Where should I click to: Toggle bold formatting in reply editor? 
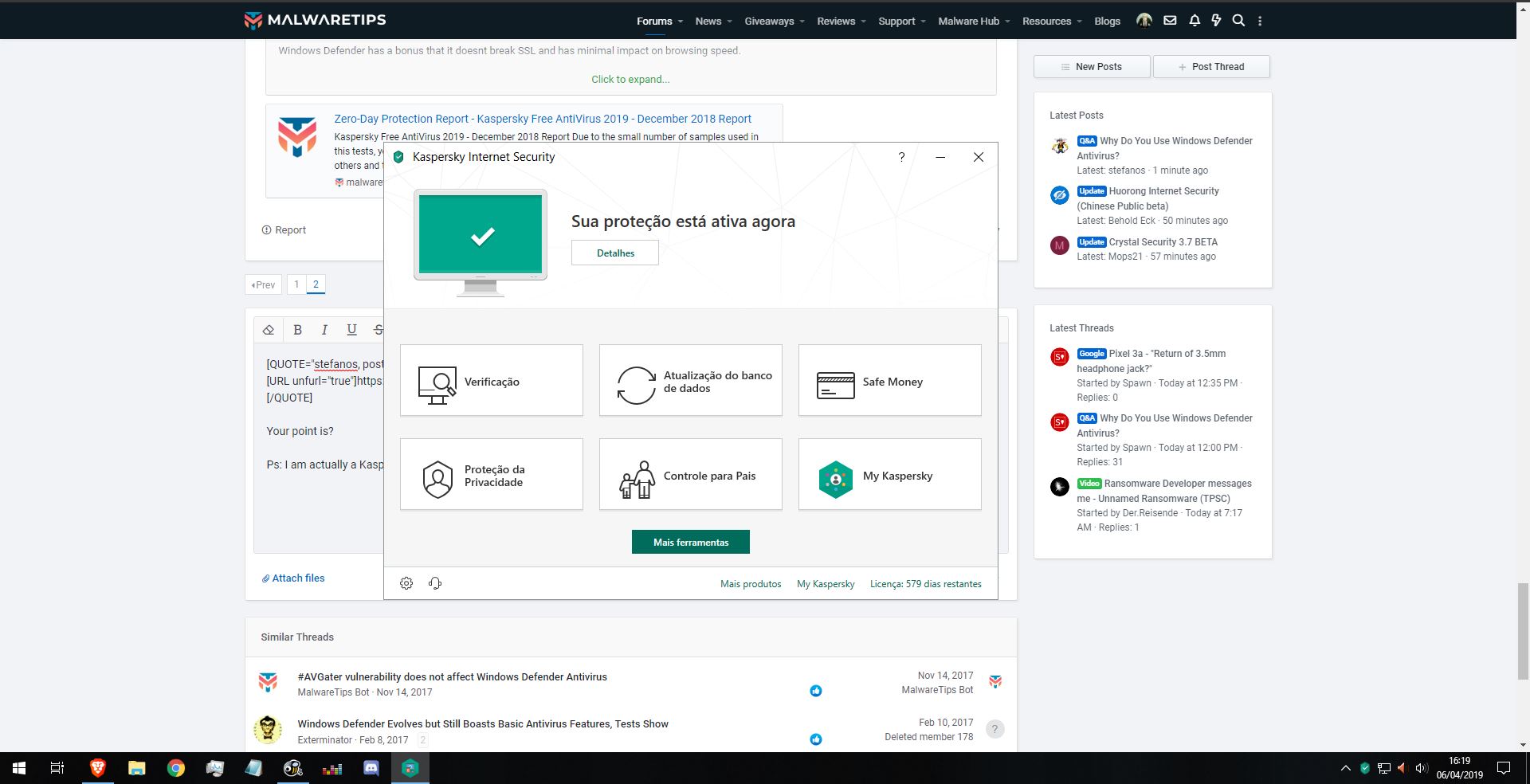point(297,330)
